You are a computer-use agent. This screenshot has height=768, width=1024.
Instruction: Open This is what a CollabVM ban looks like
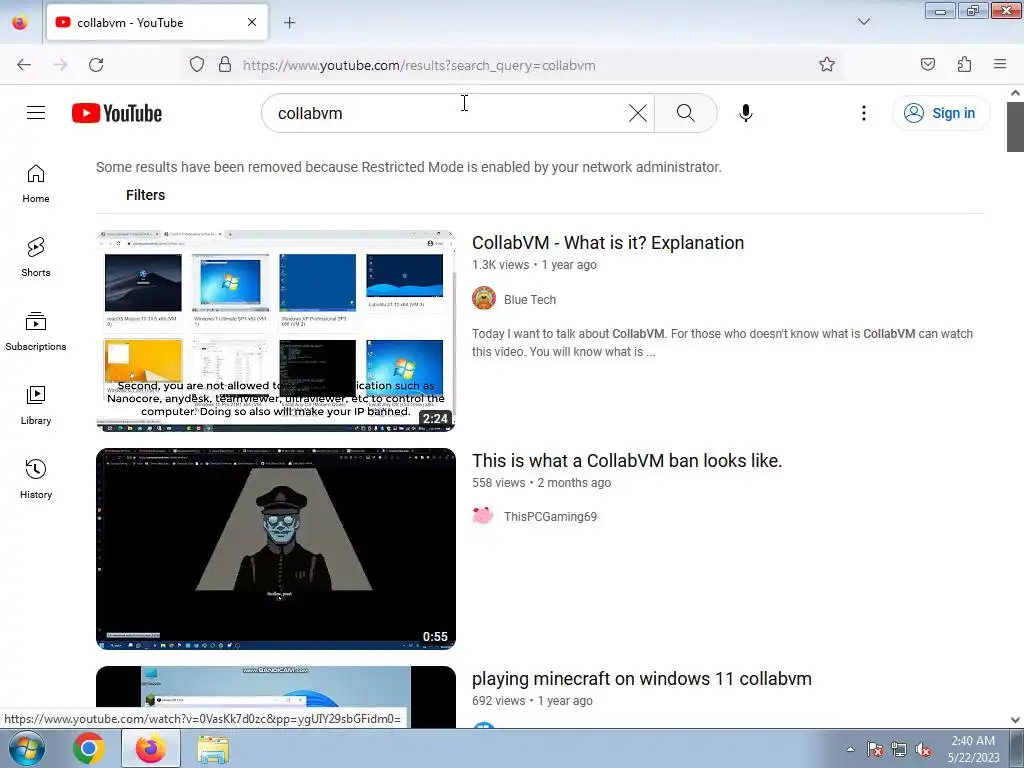pos(627,460)
